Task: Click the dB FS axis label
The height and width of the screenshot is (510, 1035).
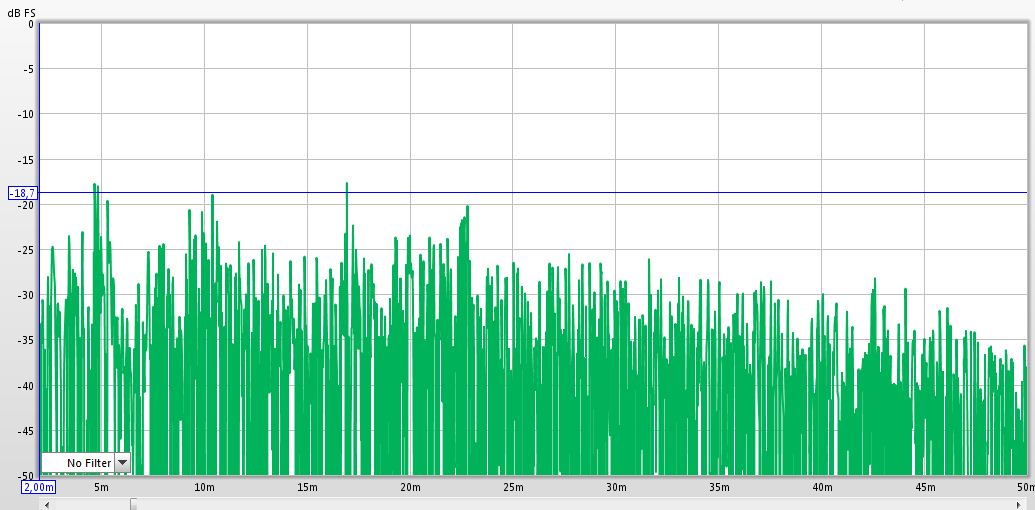Action: click(22, 13)
